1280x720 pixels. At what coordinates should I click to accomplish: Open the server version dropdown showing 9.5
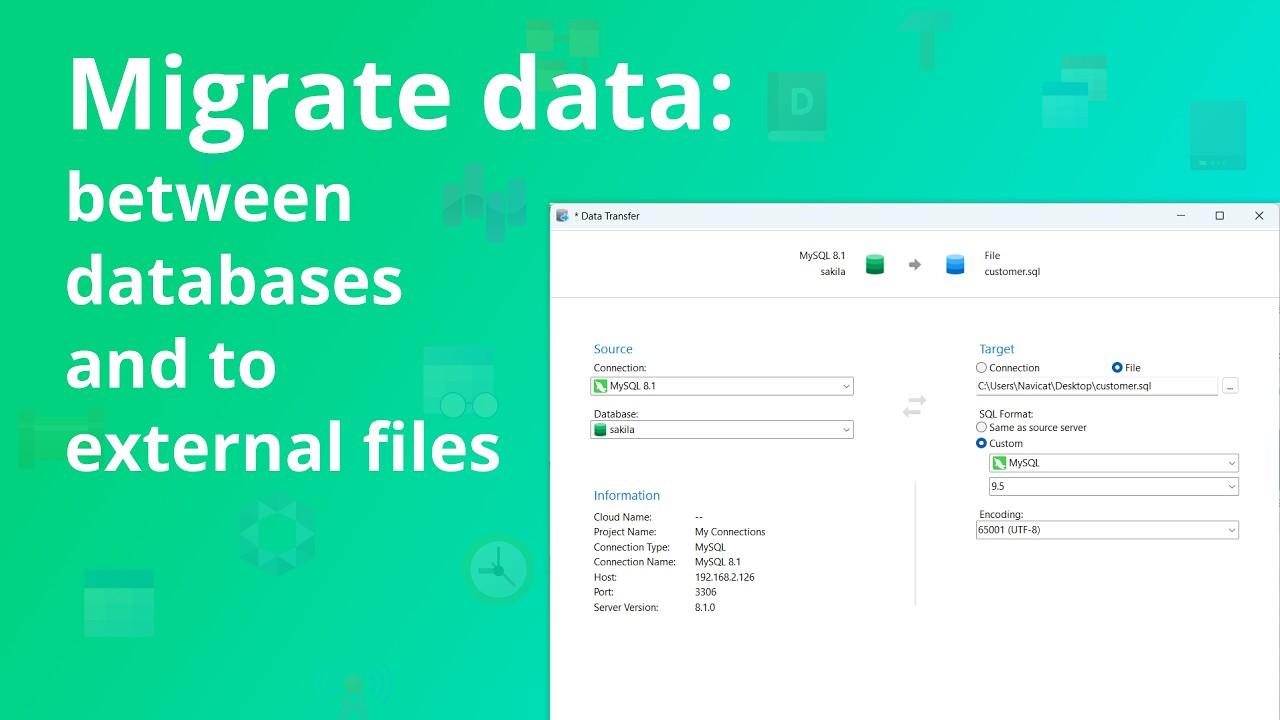[x=1114, y=486]
